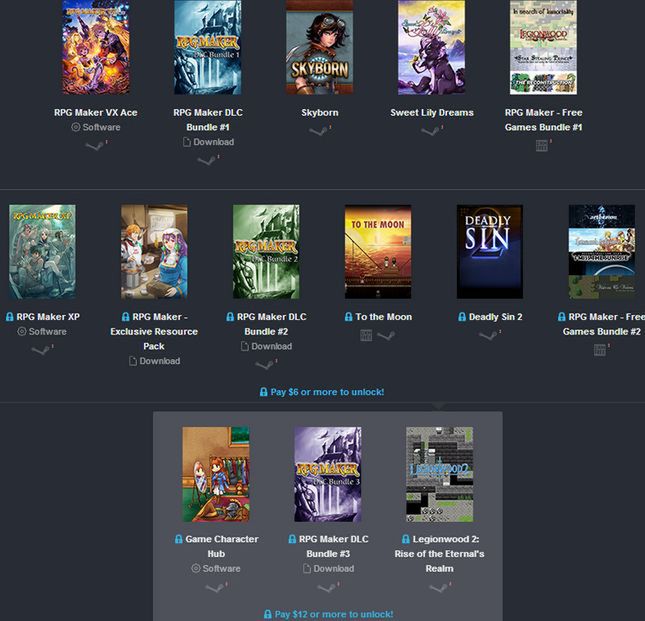The width and height of the screenshot is (645, 621).
Task: Open the RPG Maker VX Ace cover image
Action: click(96, 47)
